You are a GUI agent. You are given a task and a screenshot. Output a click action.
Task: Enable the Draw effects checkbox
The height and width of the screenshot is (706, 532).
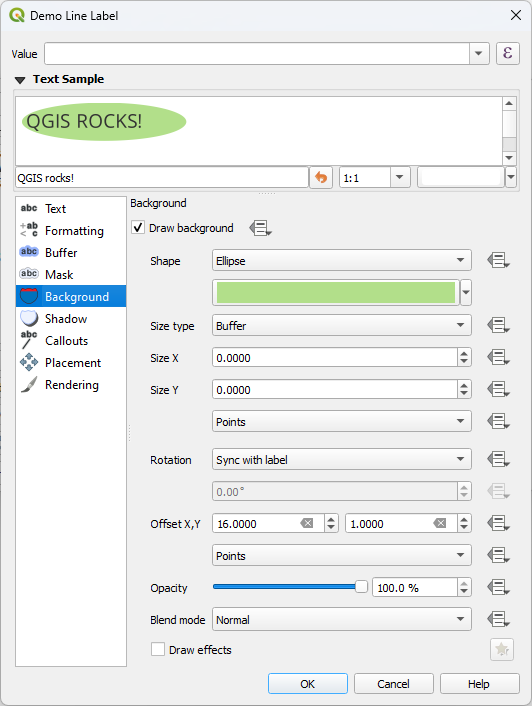click(x=158, y=649)
